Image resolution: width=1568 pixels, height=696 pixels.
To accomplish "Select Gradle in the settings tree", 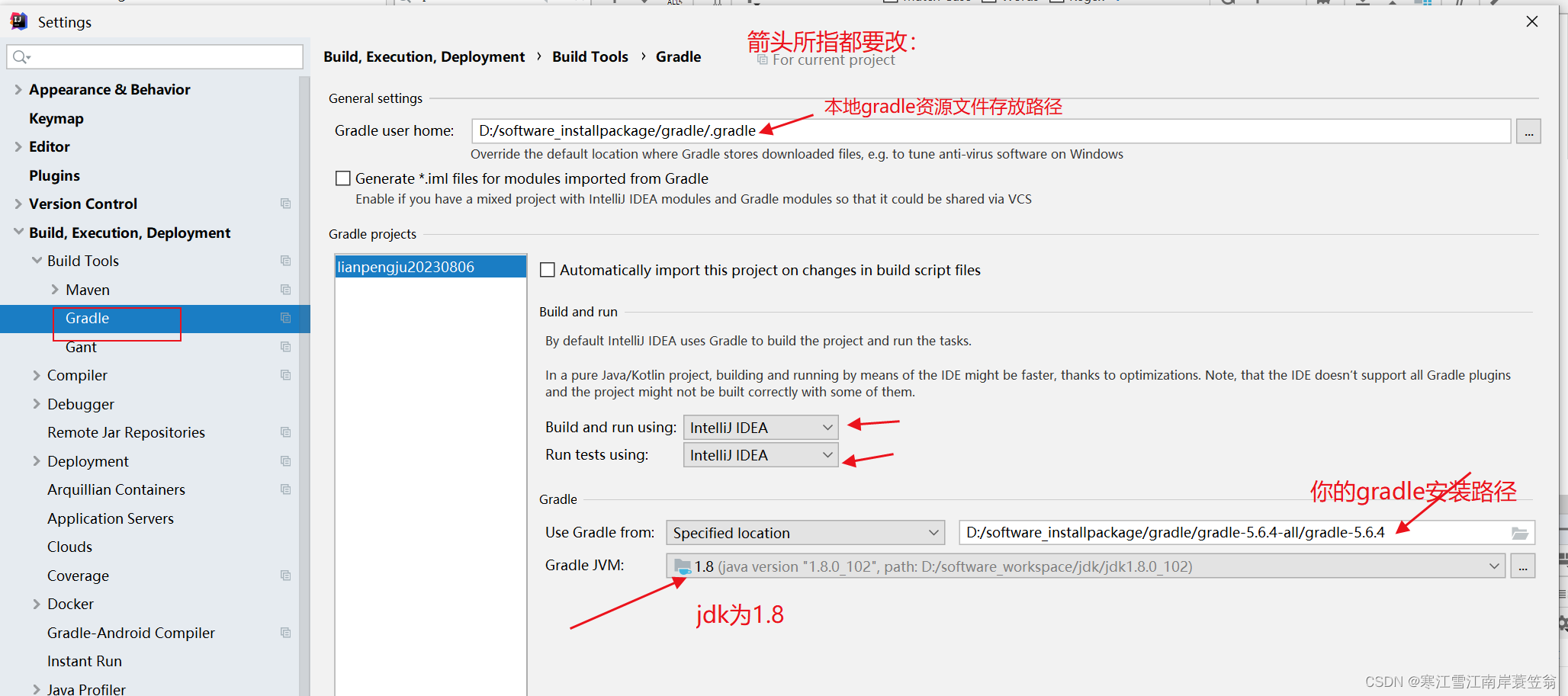I will 87,318.
